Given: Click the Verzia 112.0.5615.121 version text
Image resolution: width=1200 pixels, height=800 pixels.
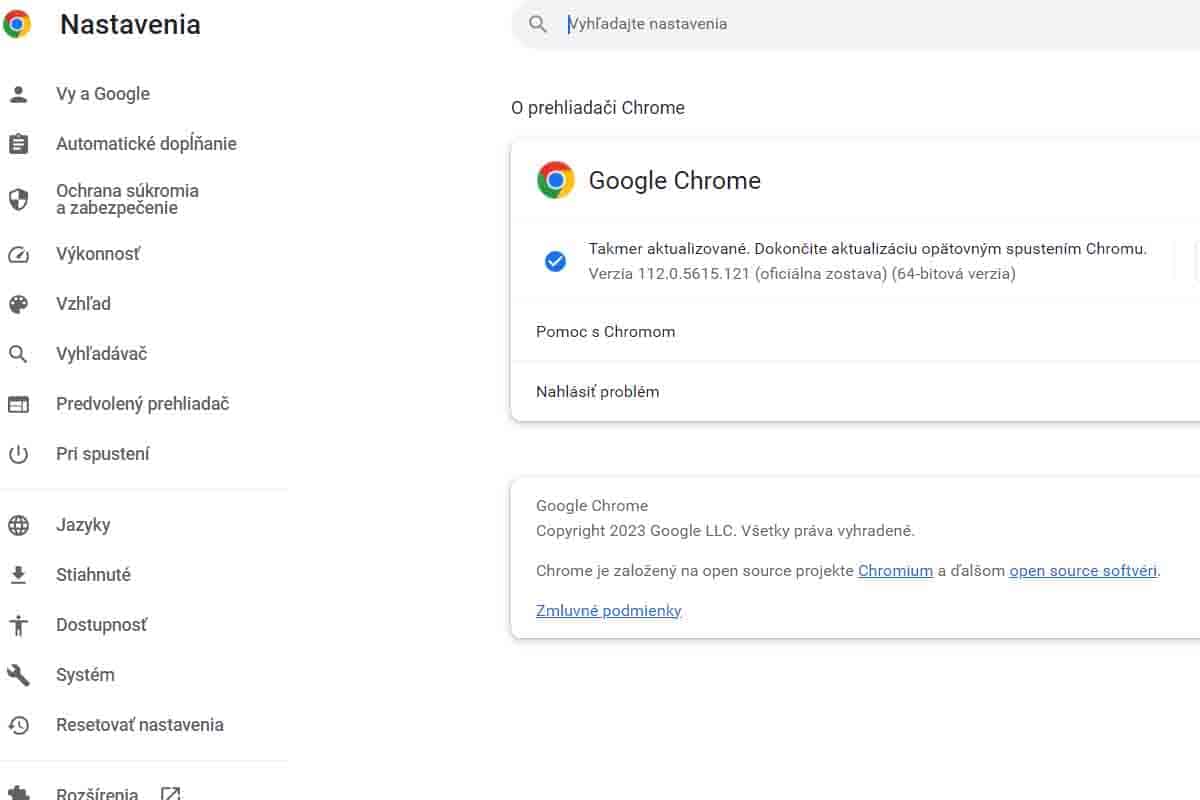Looking at the screenshot, I should pos(802,274).
